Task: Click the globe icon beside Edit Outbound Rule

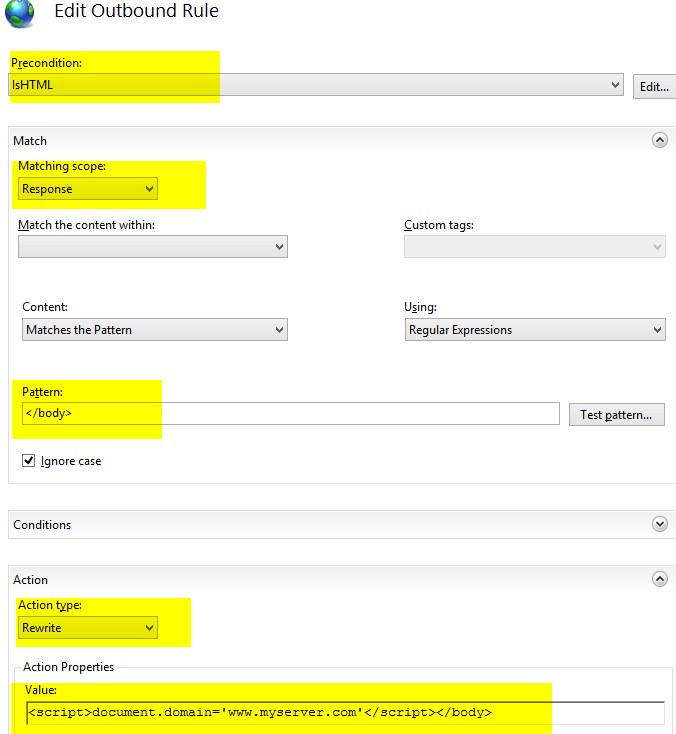Action: pos(20,12)
